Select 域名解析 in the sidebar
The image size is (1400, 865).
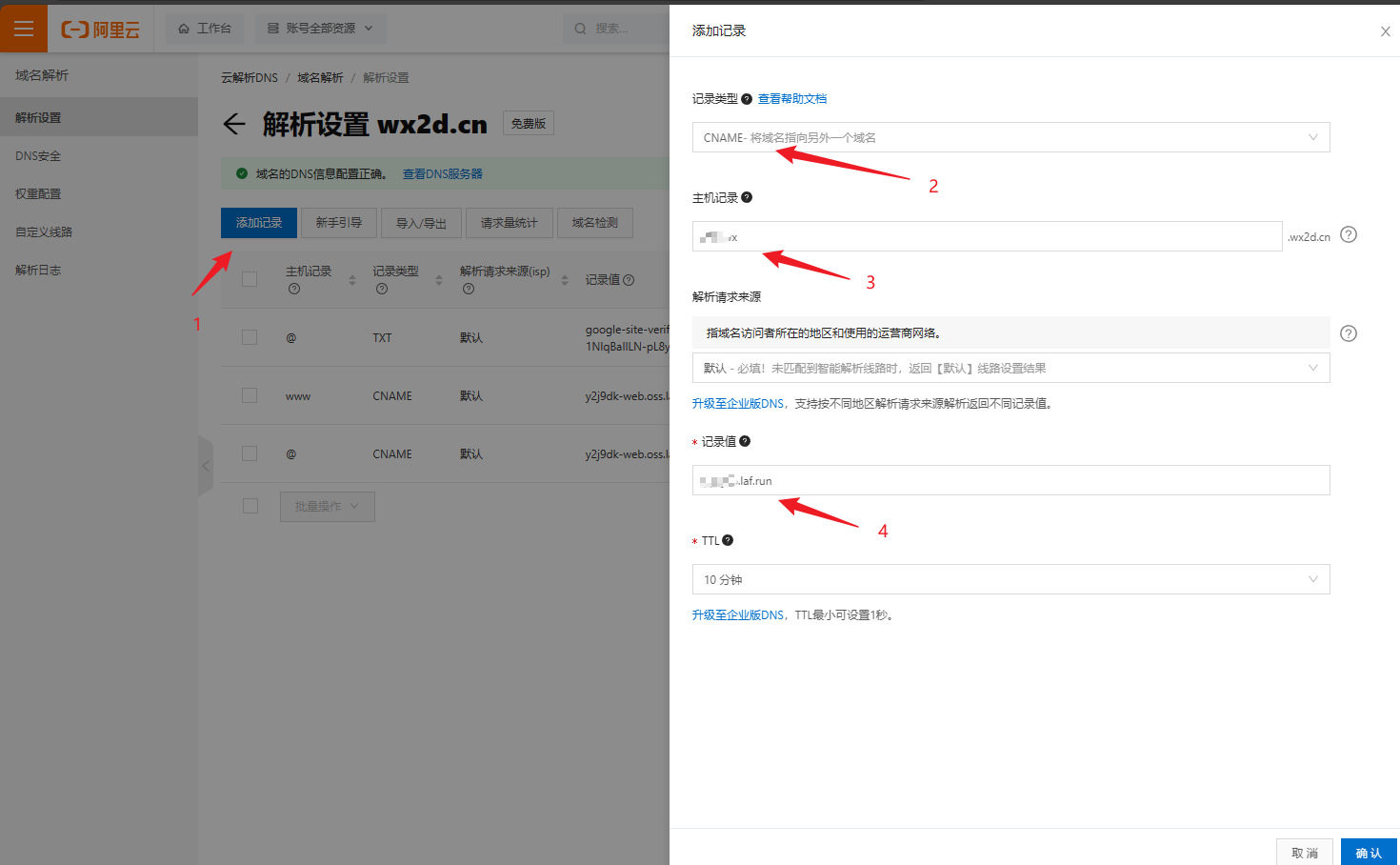[42, 75]
